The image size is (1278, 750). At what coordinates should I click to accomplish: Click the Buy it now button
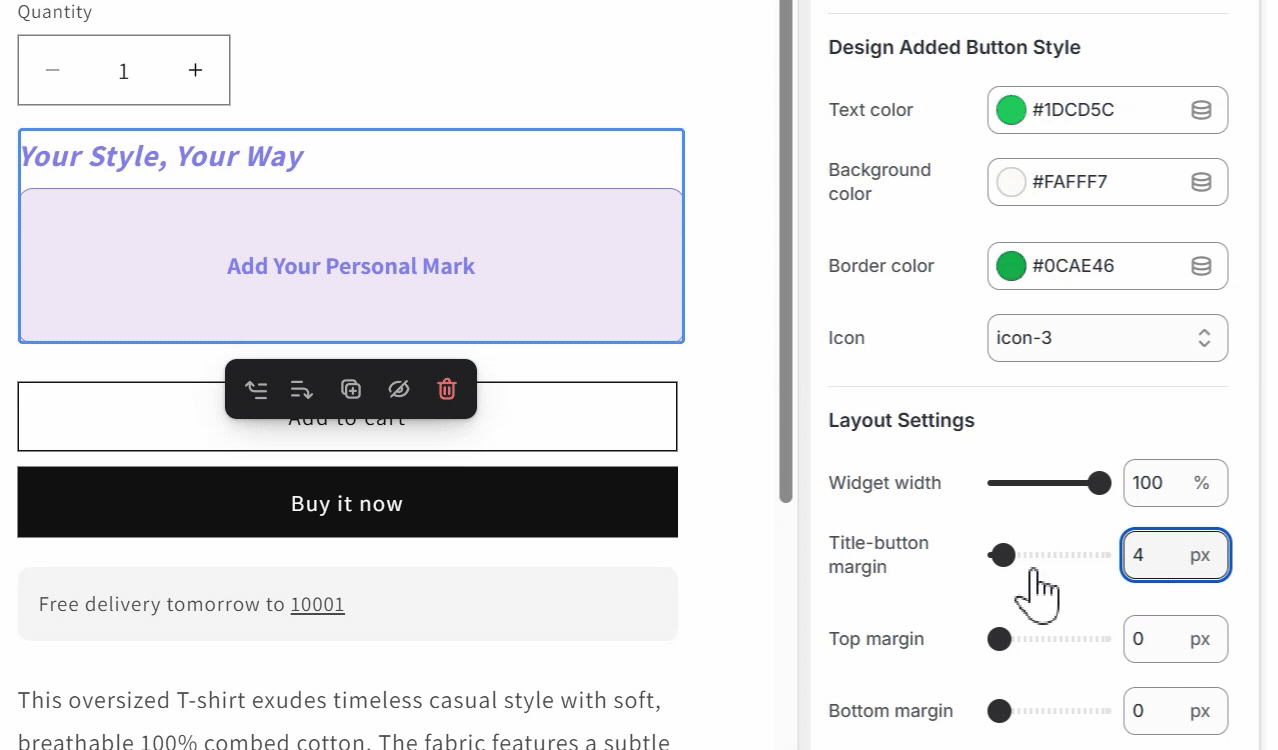click(x=347, y=503)
